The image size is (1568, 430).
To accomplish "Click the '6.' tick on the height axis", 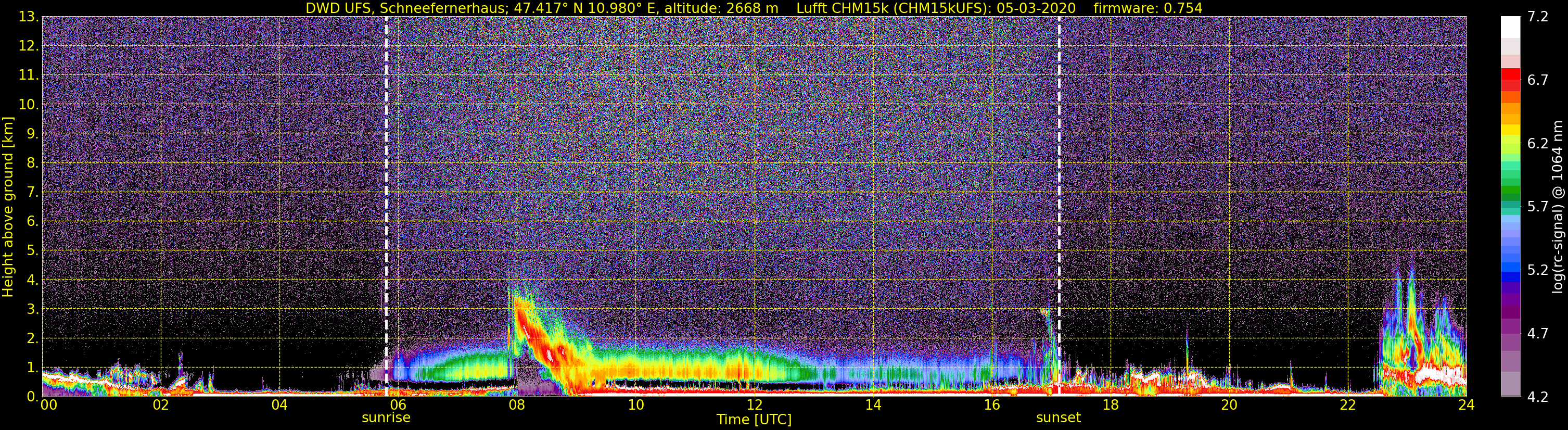I will [x=32, y=221].
